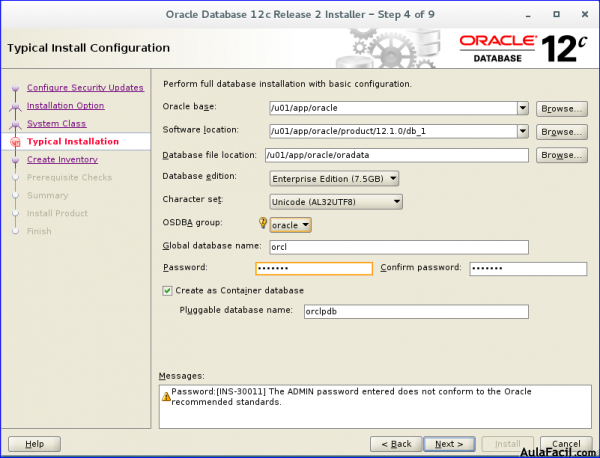Click the OSDBA group hint lightbulb icon
Viewport: 600px width, 458px height.
[263, 223]
